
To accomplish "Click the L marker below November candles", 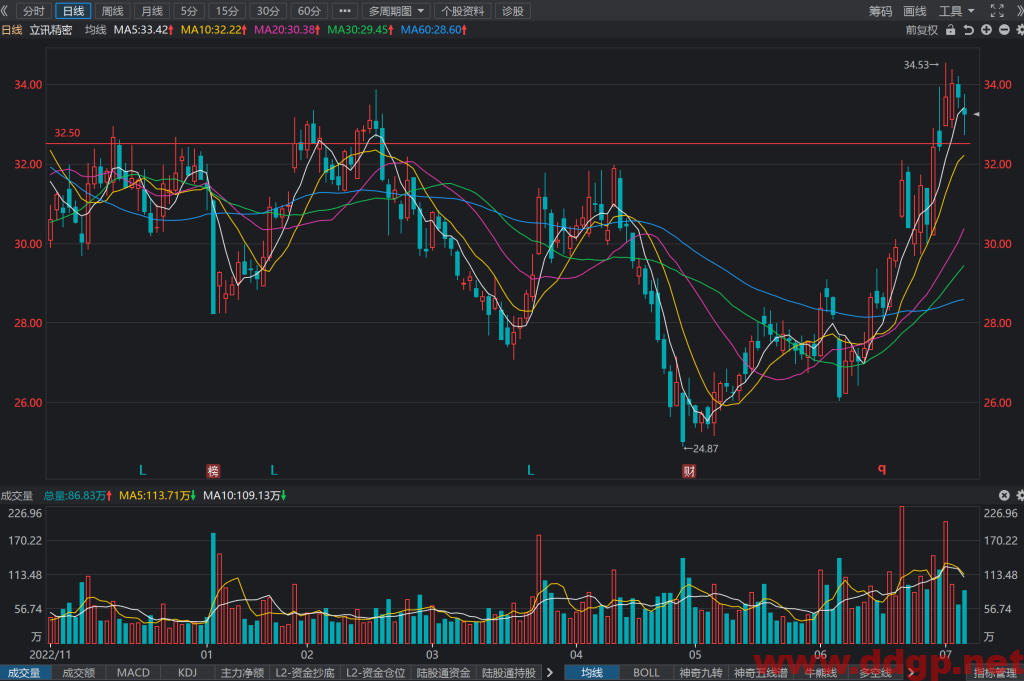I will click(x=142, y=470).
